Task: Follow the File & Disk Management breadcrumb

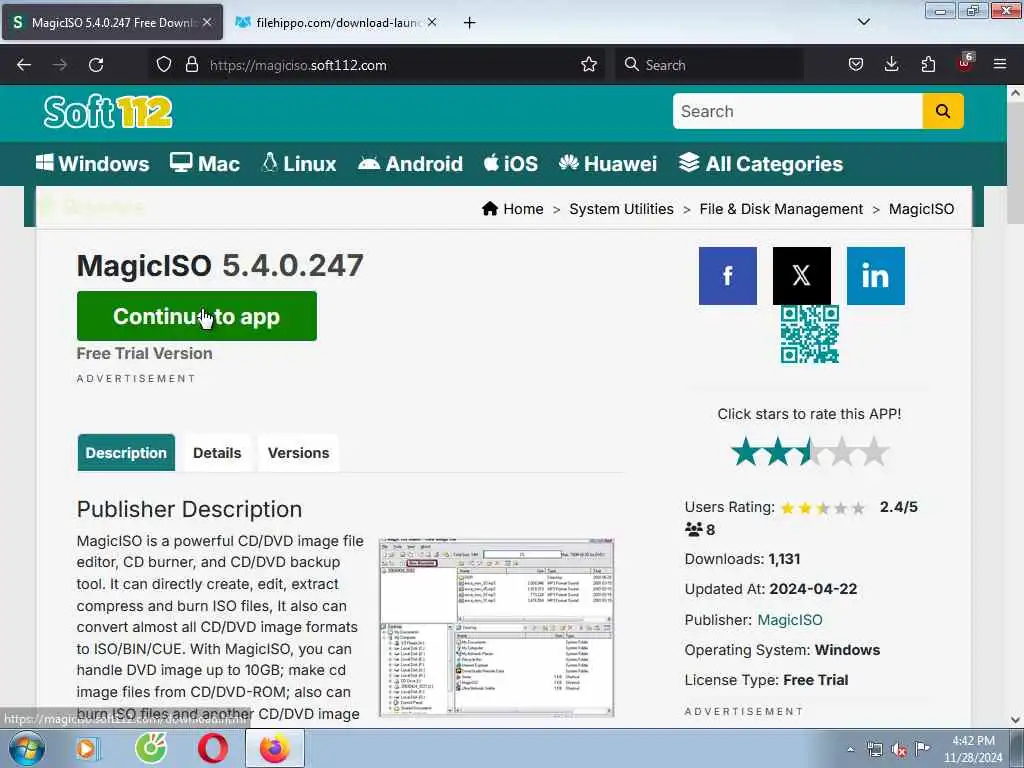Action: pos(781,209)
